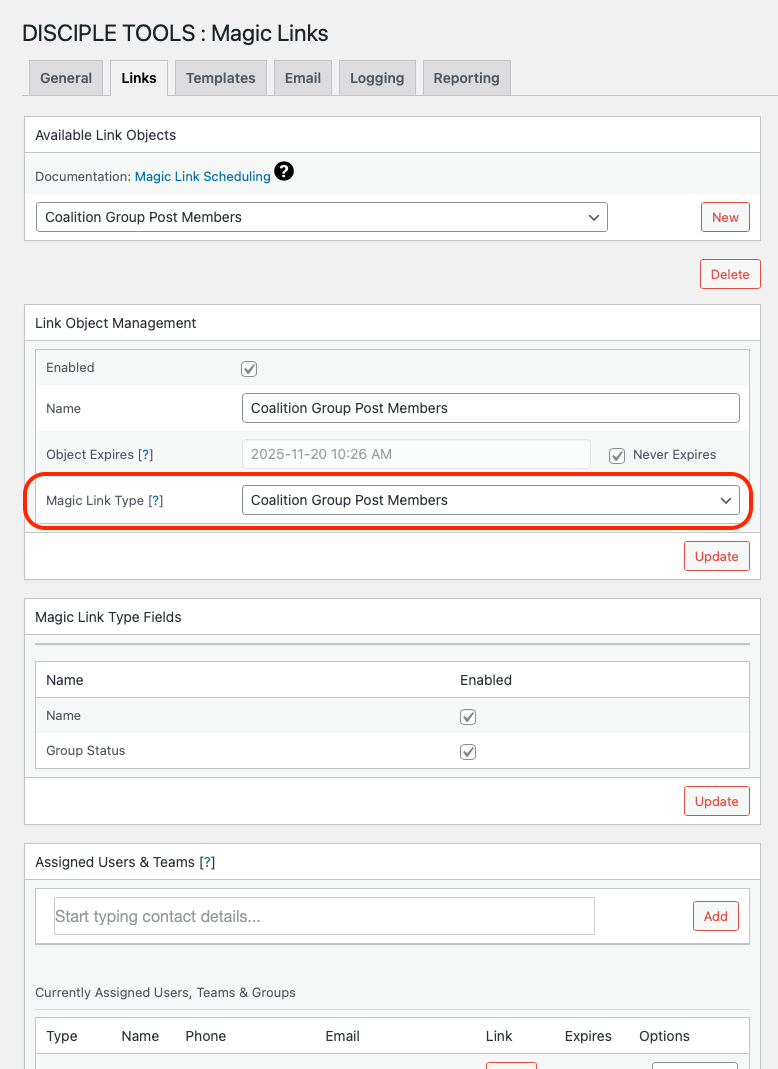778x1069 pixels.
Task: Click the contact details search field
Action: click(x=324, y=916)
